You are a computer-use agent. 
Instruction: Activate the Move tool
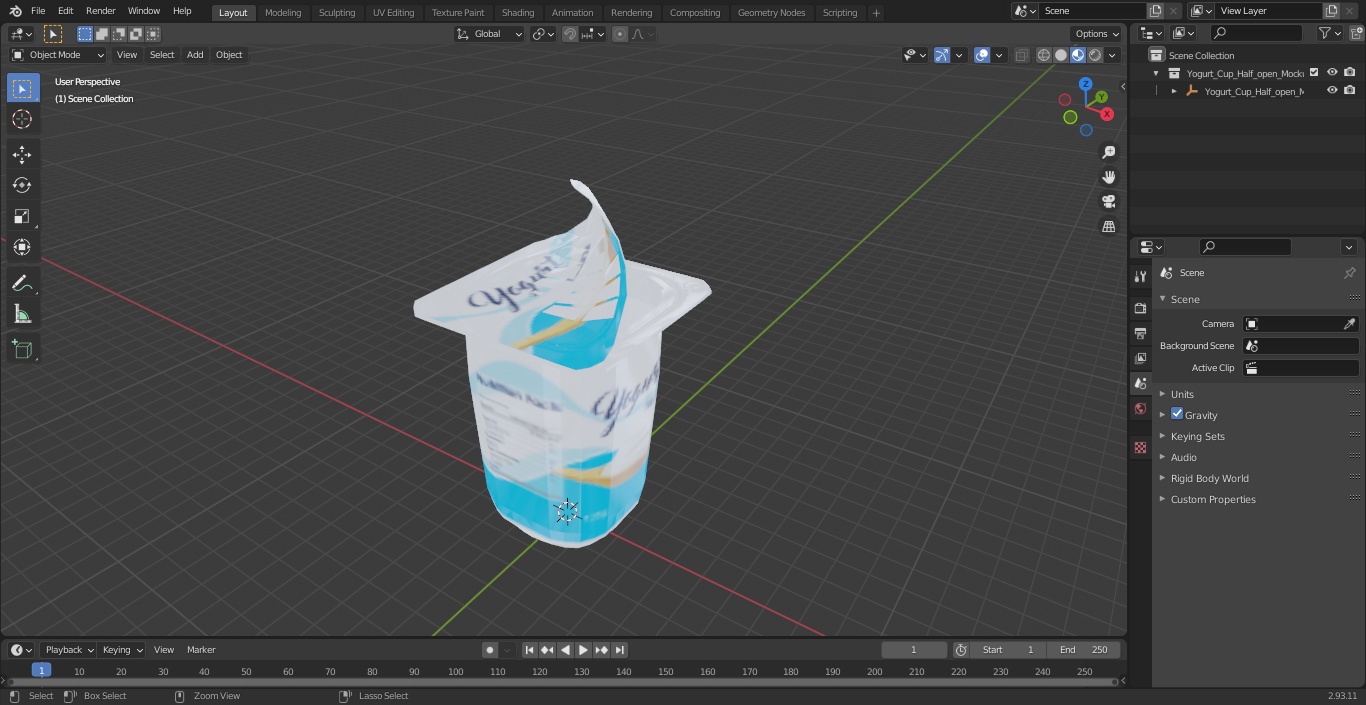[x=22, y=155]
